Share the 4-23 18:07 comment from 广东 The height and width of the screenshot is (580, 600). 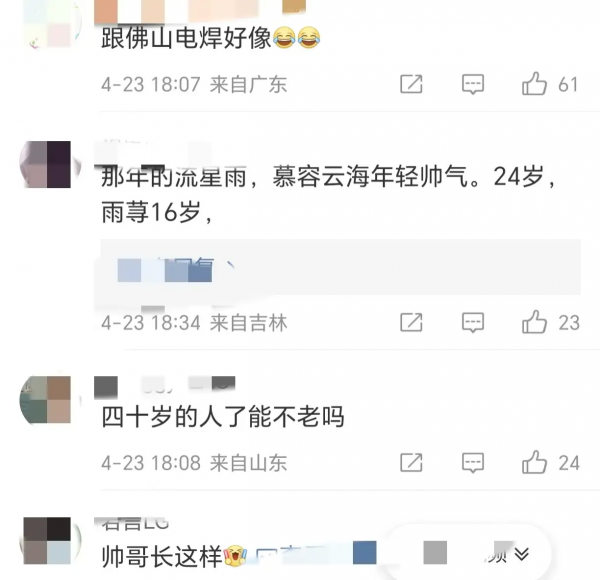point(411,84)
